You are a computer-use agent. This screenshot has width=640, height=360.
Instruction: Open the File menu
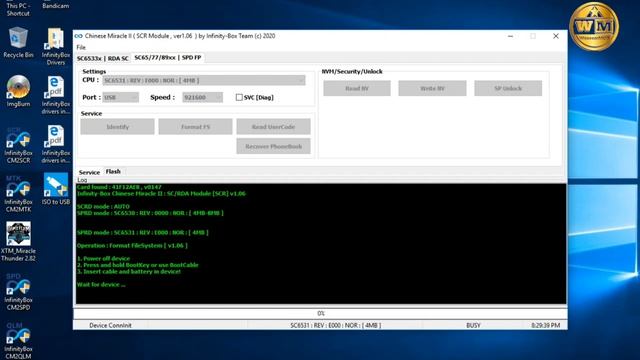point(81,47)
